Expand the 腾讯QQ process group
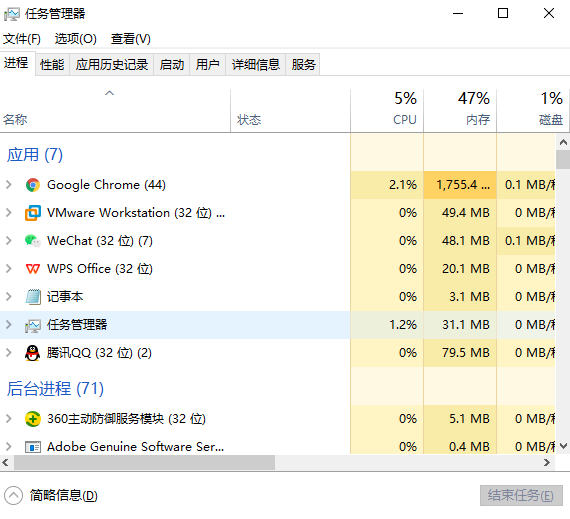 (9, 353)
